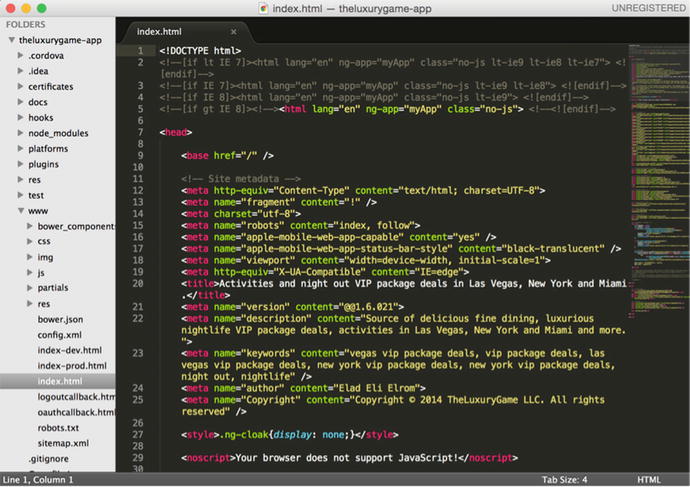Collapse the theluxurygame-app root folder
690x487 pixels.
(x=12, y=40)
